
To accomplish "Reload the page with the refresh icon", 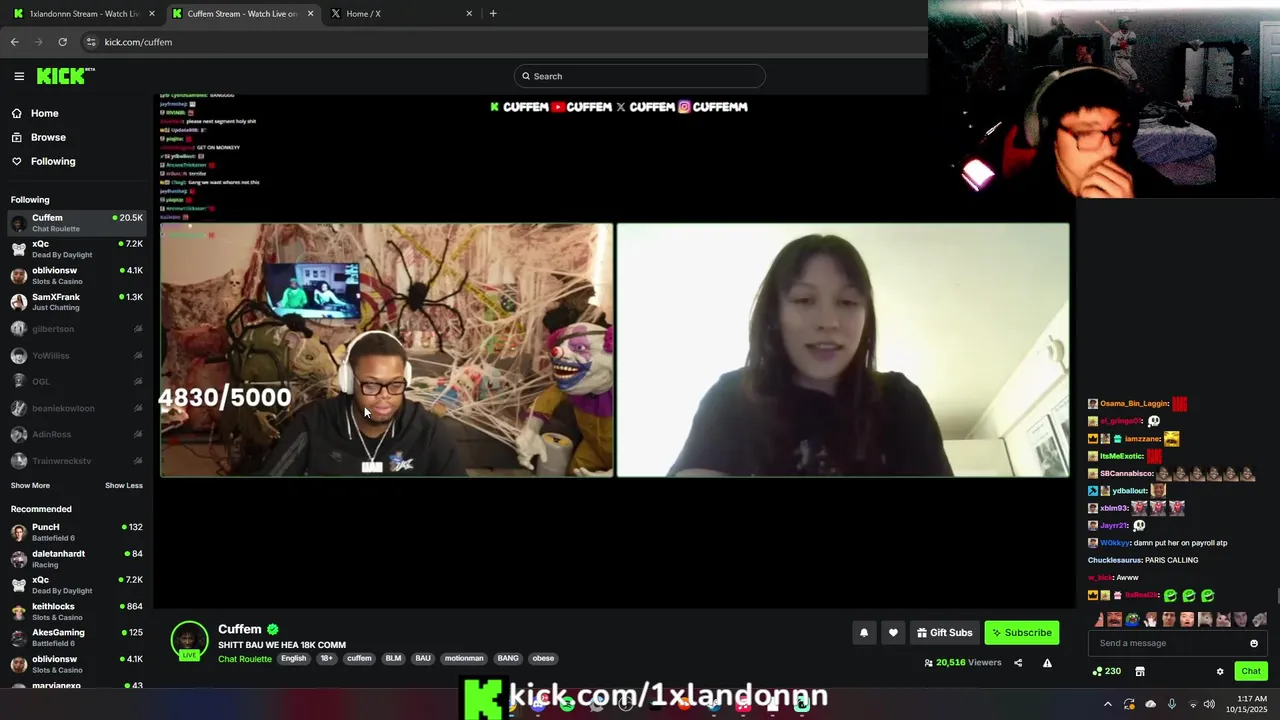I will [x=62, y=42].
